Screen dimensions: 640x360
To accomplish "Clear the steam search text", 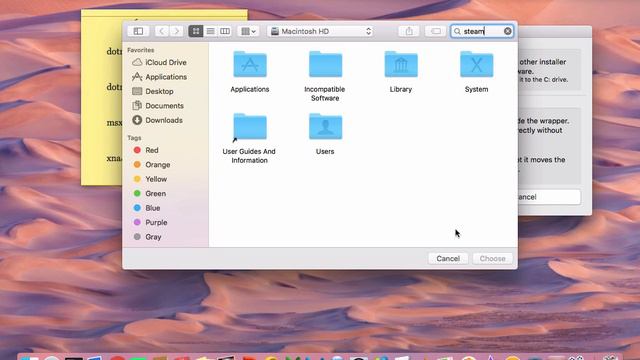I will point(507,31).
